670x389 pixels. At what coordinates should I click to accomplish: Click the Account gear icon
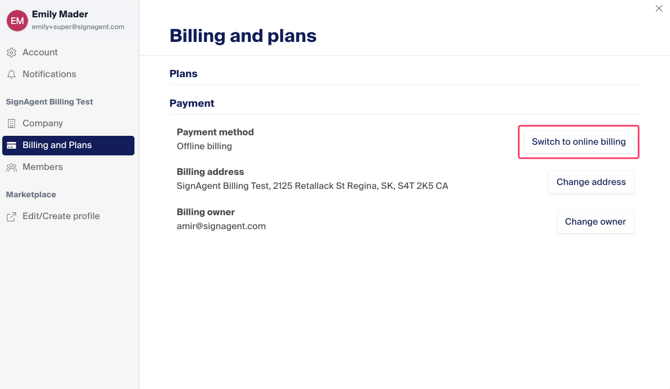click(12, 53)
